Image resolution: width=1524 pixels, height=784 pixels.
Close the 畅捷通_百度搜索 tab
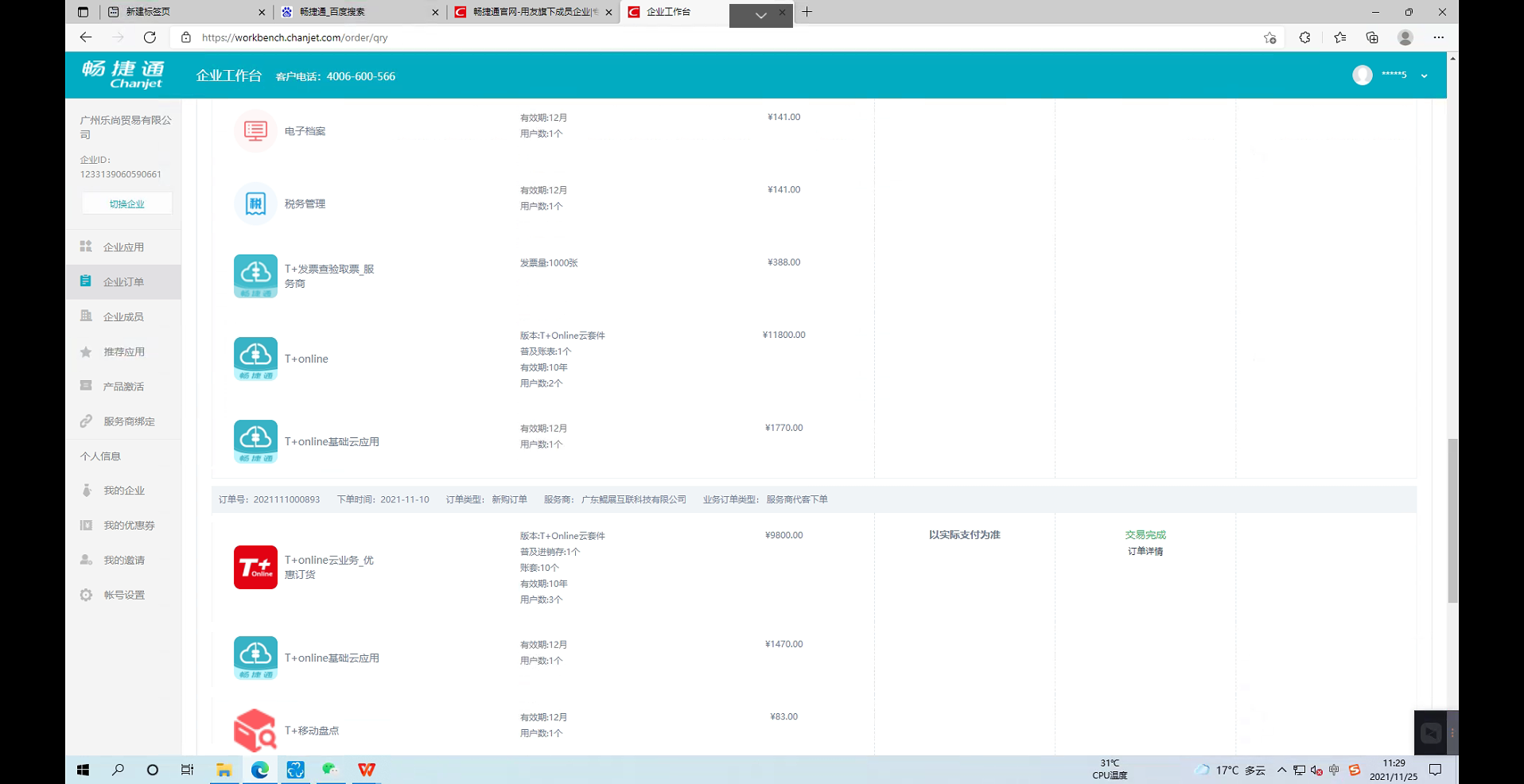click(x=435, y=12)
